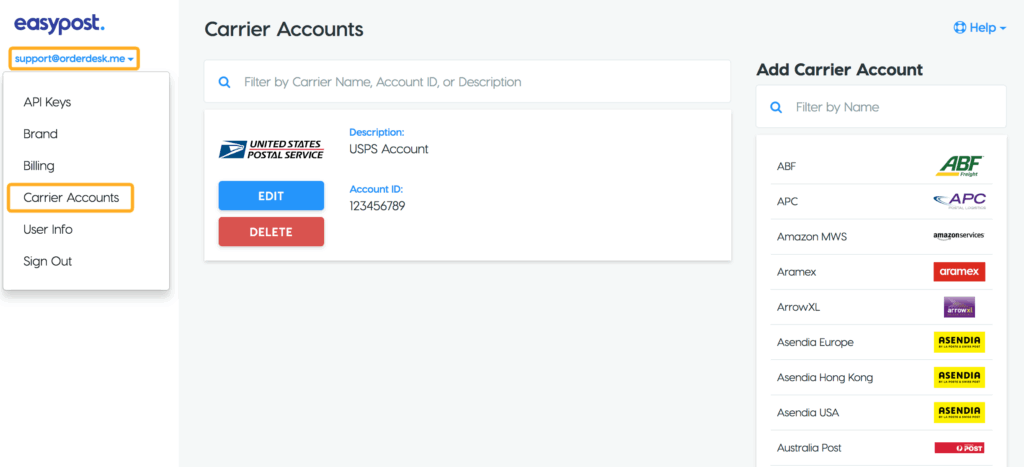
Task: Click the EasyPost logo
Action: click(x=58, y=23)
